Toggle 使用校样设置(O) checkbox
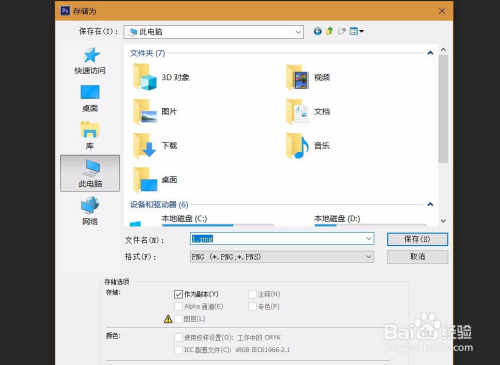500x365 pixels. click(x=178, y=338)
